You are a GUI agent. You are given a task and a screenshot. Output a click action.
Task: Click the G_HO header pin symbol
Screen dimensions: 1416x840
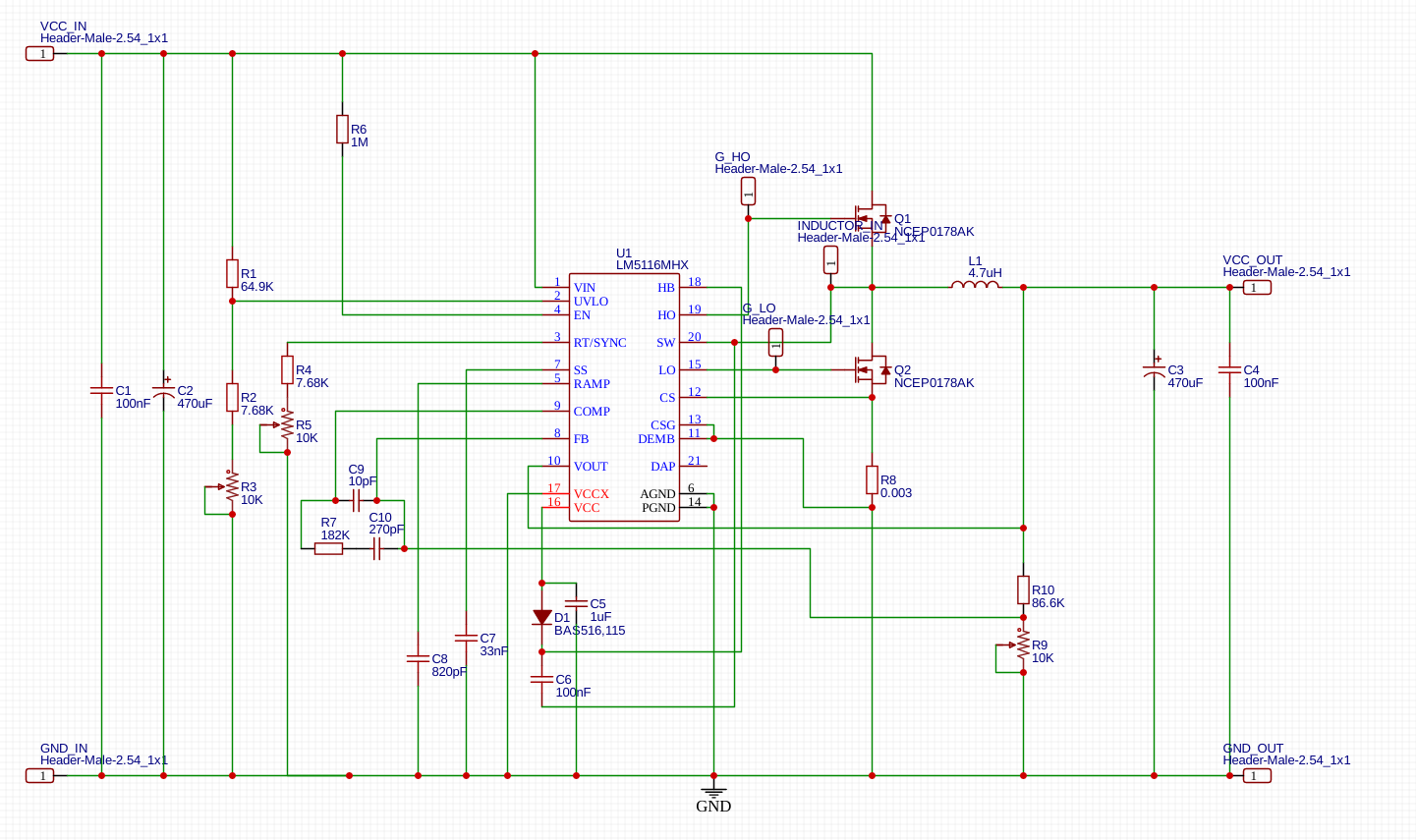(x=748, y=191)
